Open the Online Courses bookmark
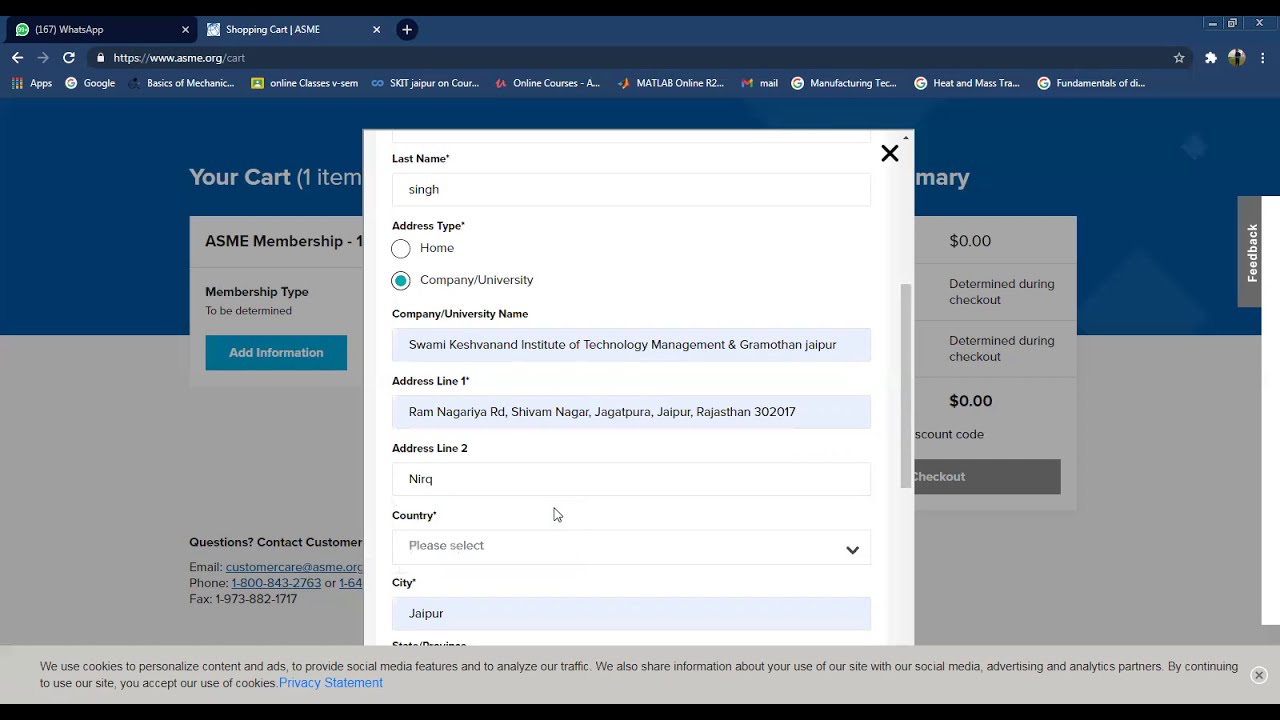1280x720 pixels. [547, 83]
